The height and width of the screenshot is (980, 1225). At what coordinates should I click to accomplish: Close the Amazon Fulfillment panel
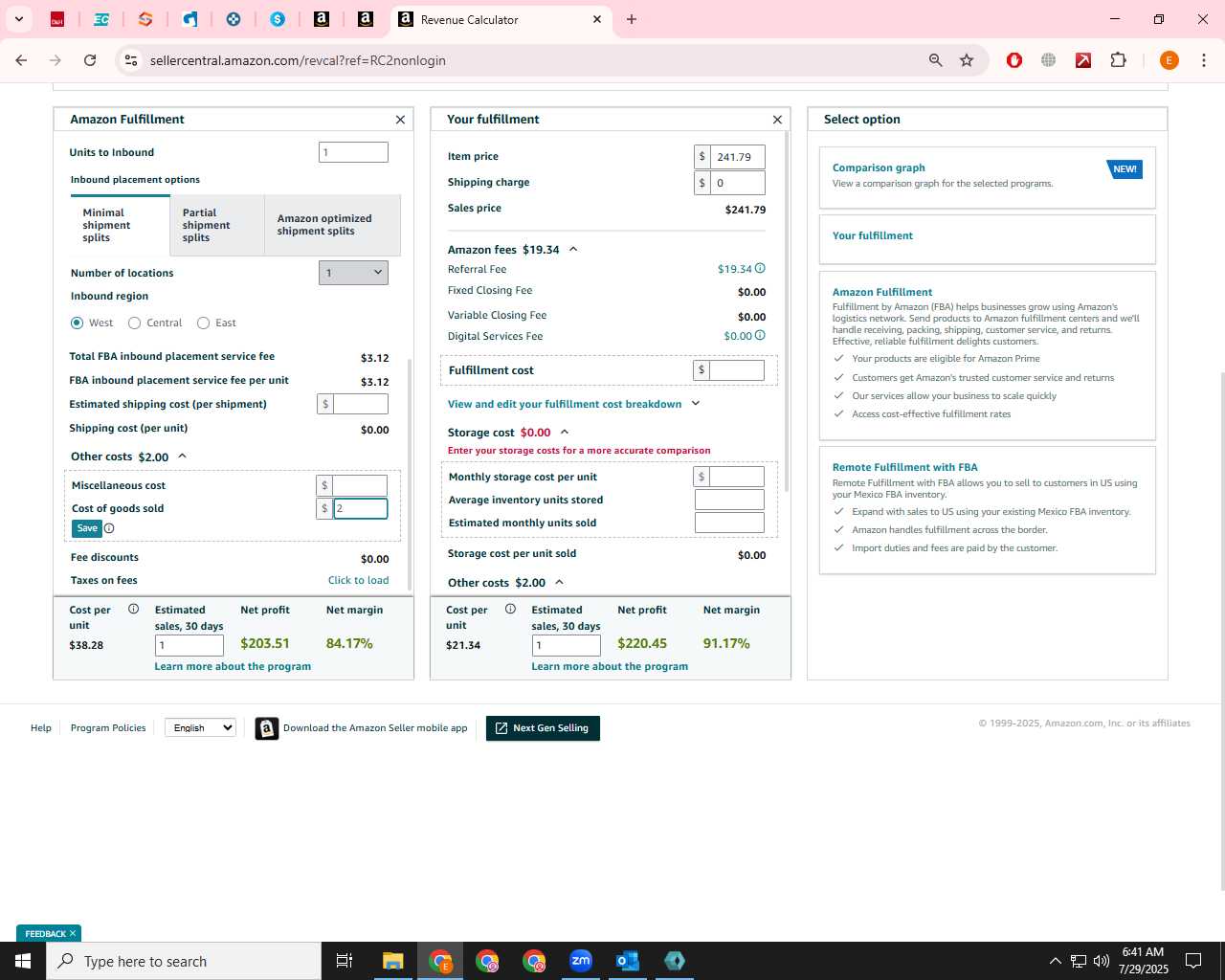(400, 120)
